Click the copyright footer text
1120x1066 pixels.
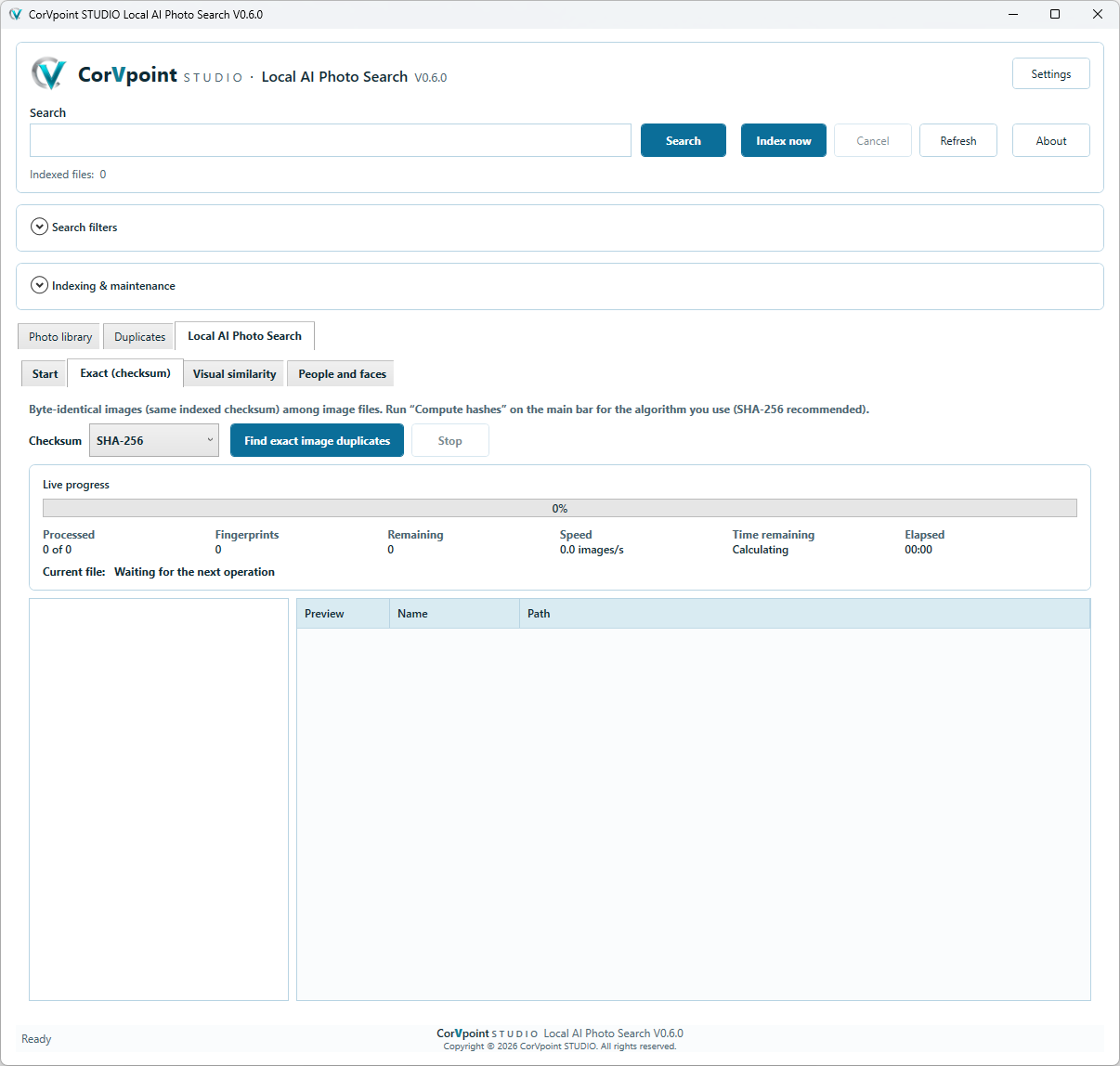point(560,1046)
